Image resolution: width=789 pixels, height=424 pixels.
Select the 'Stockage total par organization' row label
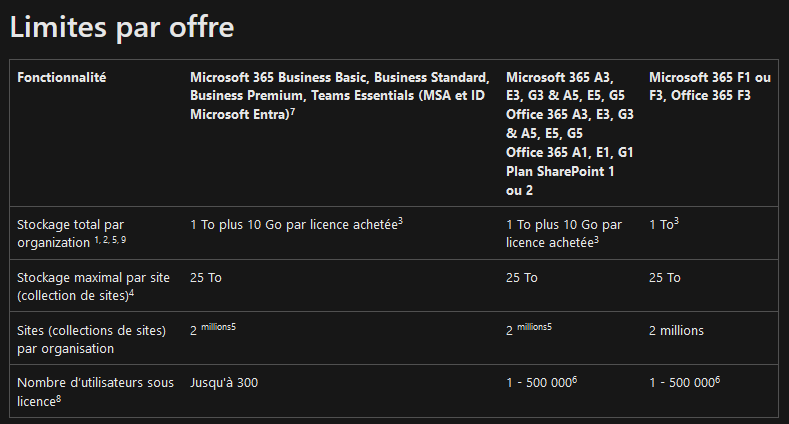click(x=71, y=233)
